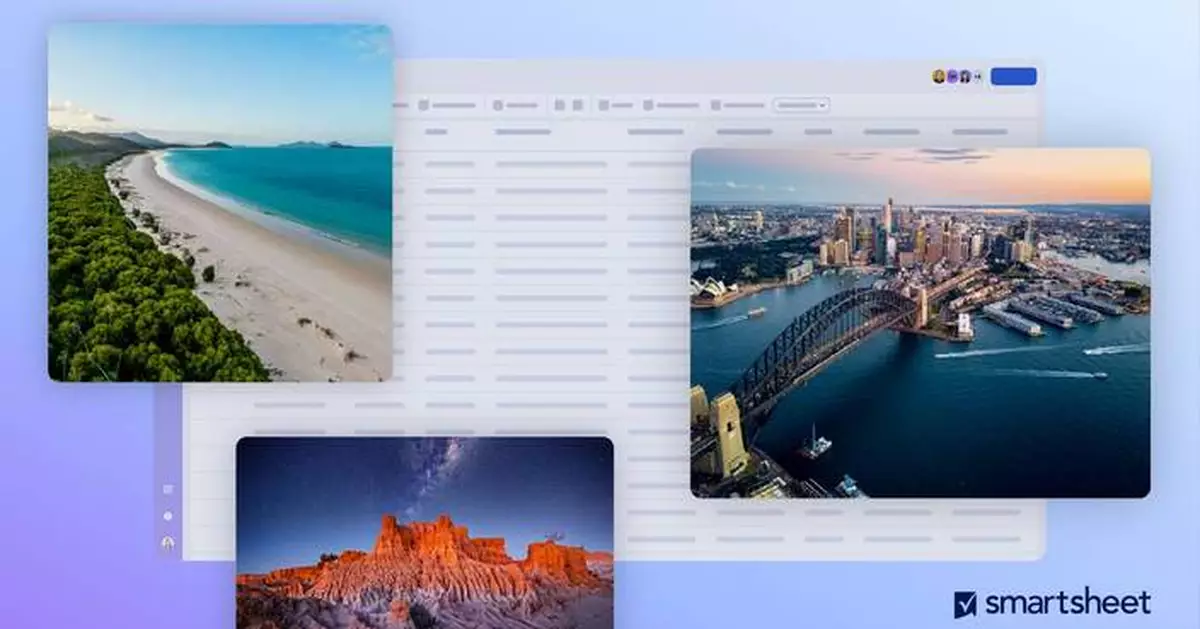Expand the avatar overflow indicator near Share button

pyautogui.click(x=977, y=73)
